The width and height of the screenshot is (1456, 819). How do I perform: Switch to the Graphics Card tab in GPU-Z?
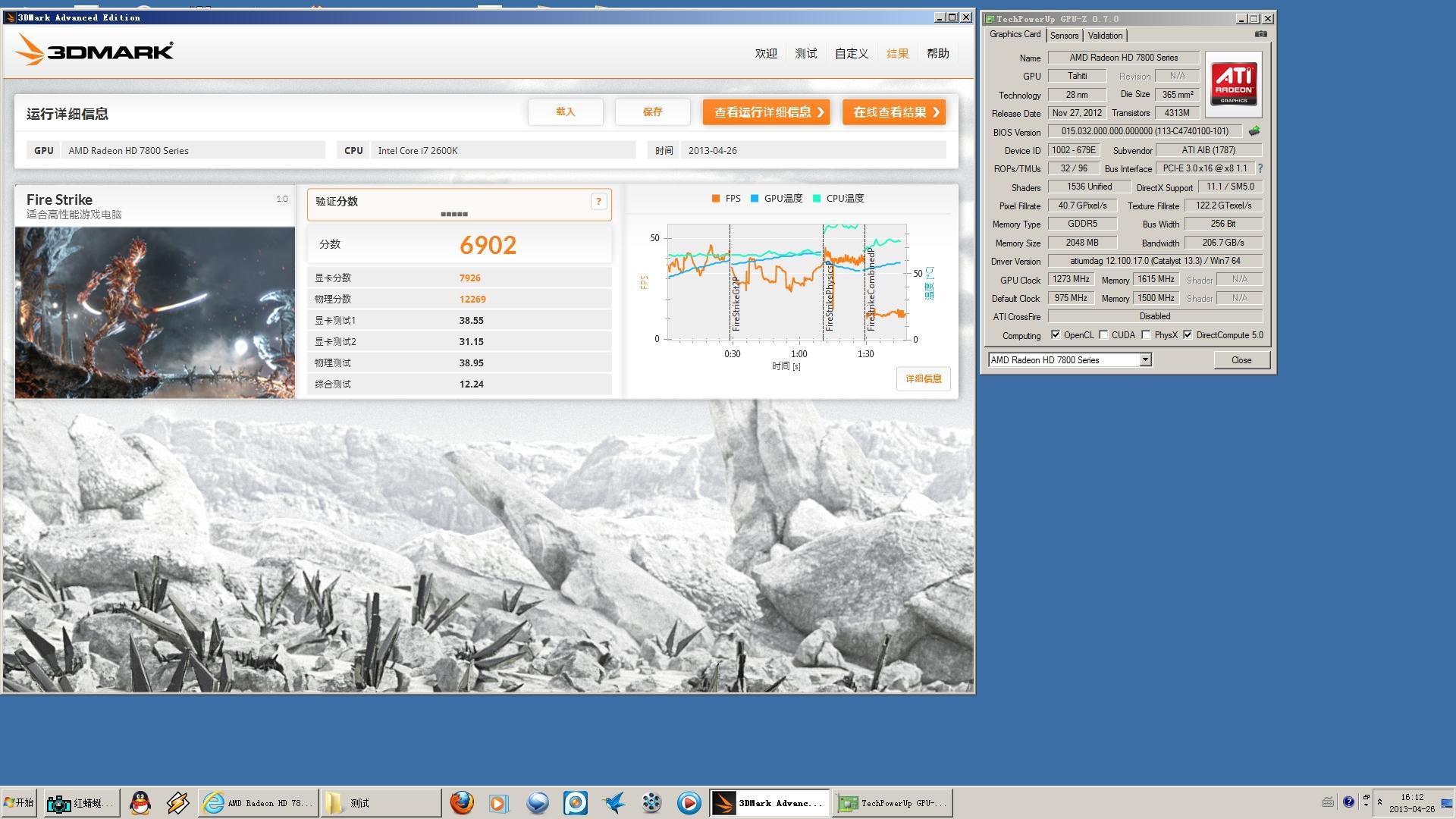1015,34
